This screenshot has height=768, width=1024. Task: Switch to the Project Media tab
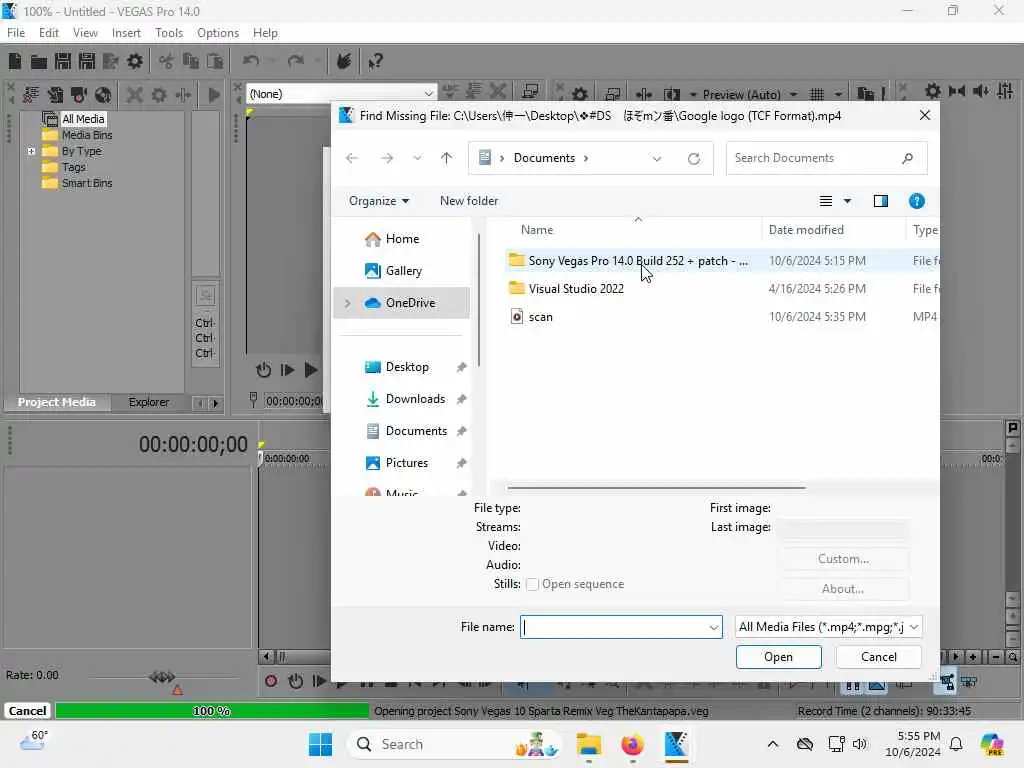click(x=56, y=402)
